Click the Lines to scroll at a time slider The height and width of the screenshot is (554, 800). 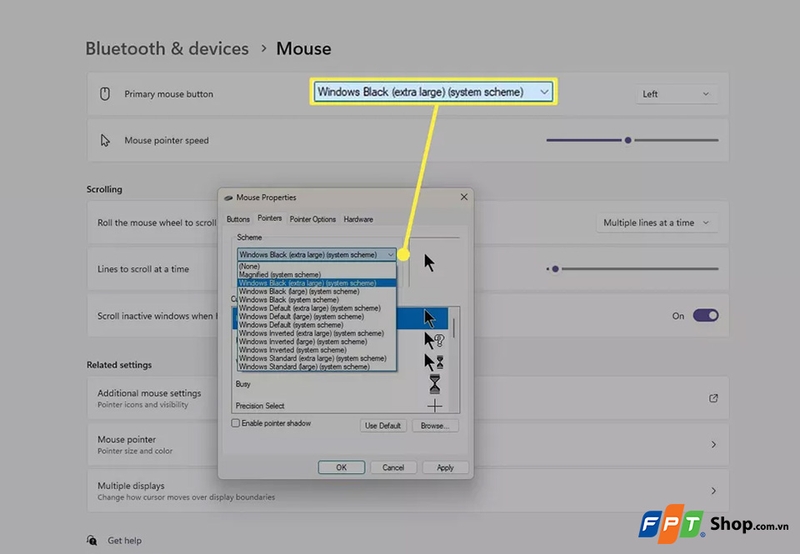pos(633,269)
